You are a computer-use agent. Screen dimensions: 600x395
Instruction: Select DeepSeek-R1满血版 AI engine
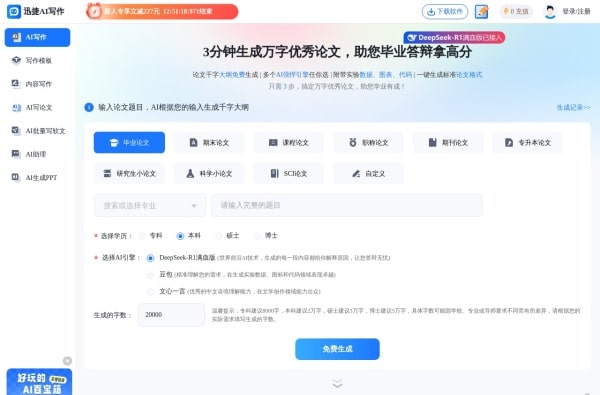150,258
